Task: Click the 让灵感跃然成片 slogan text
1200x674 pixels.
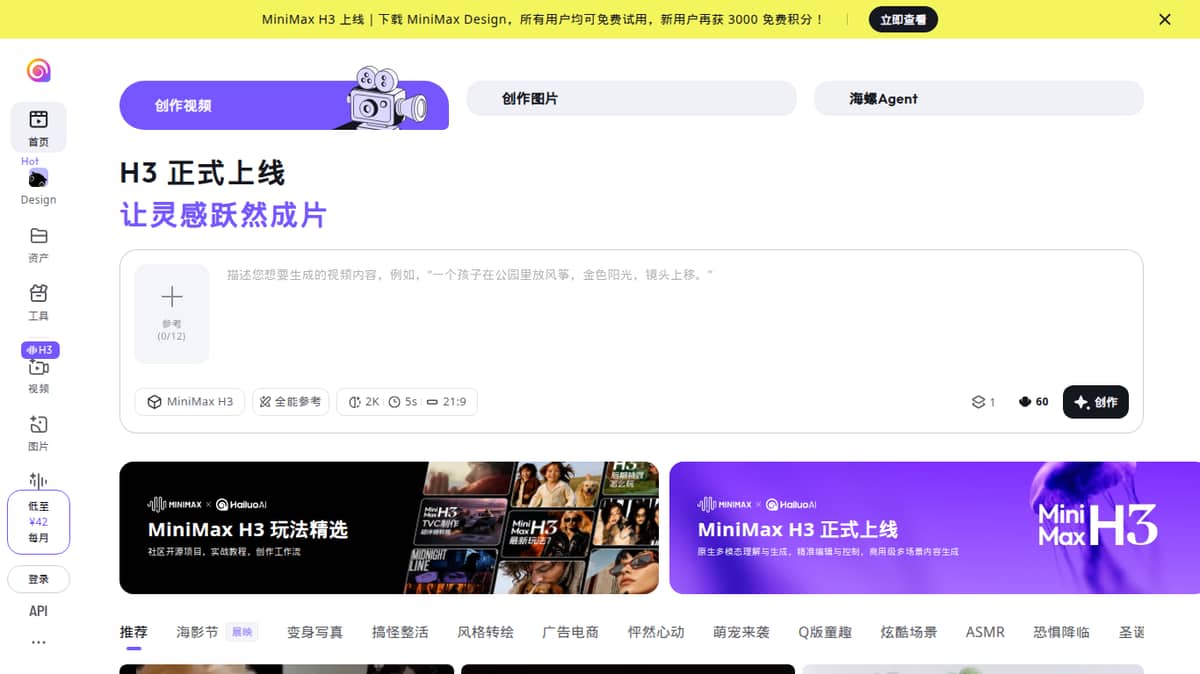Action: (223, 214)
